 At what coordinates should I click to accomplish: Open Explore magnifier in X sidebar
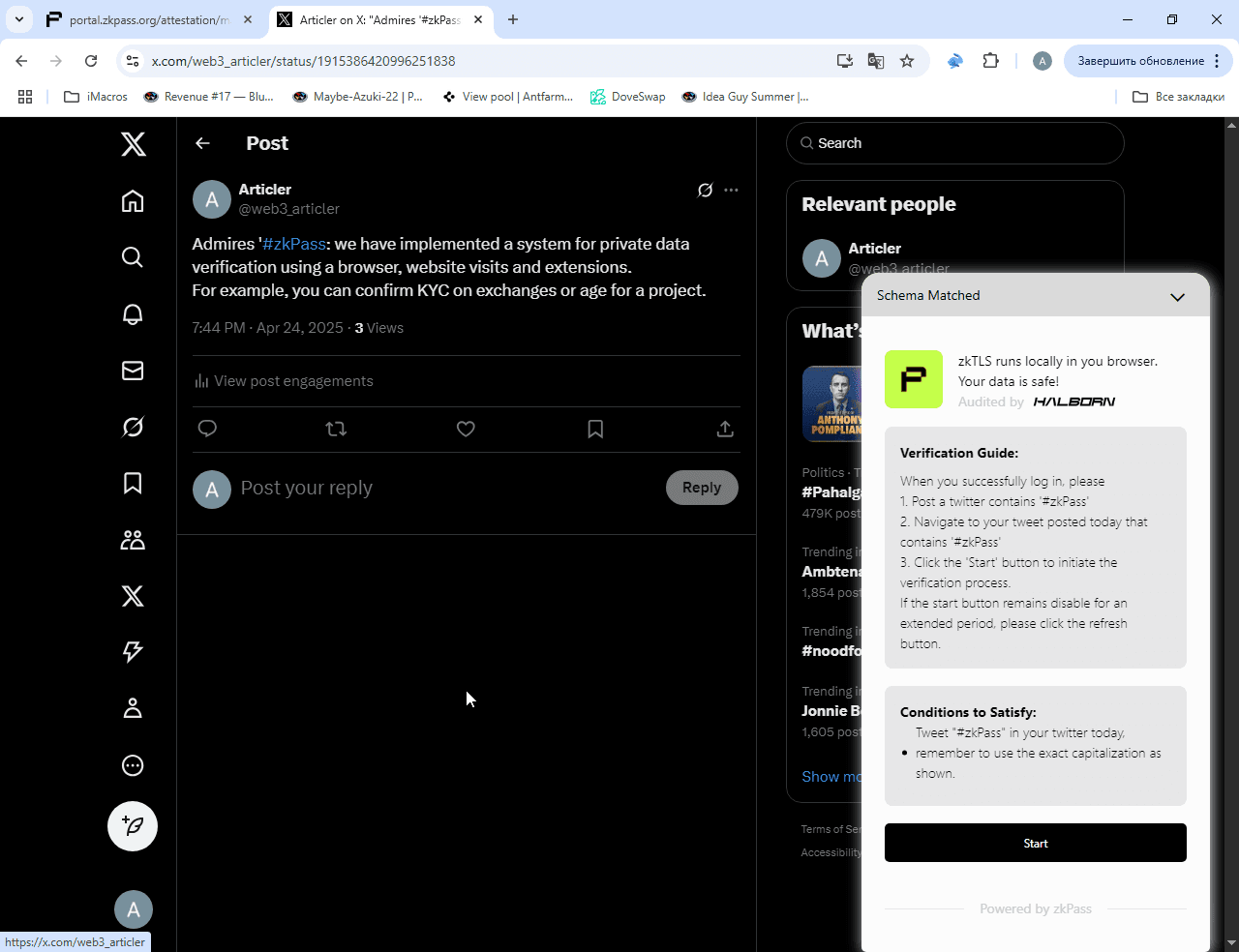(x=133, y=256)
